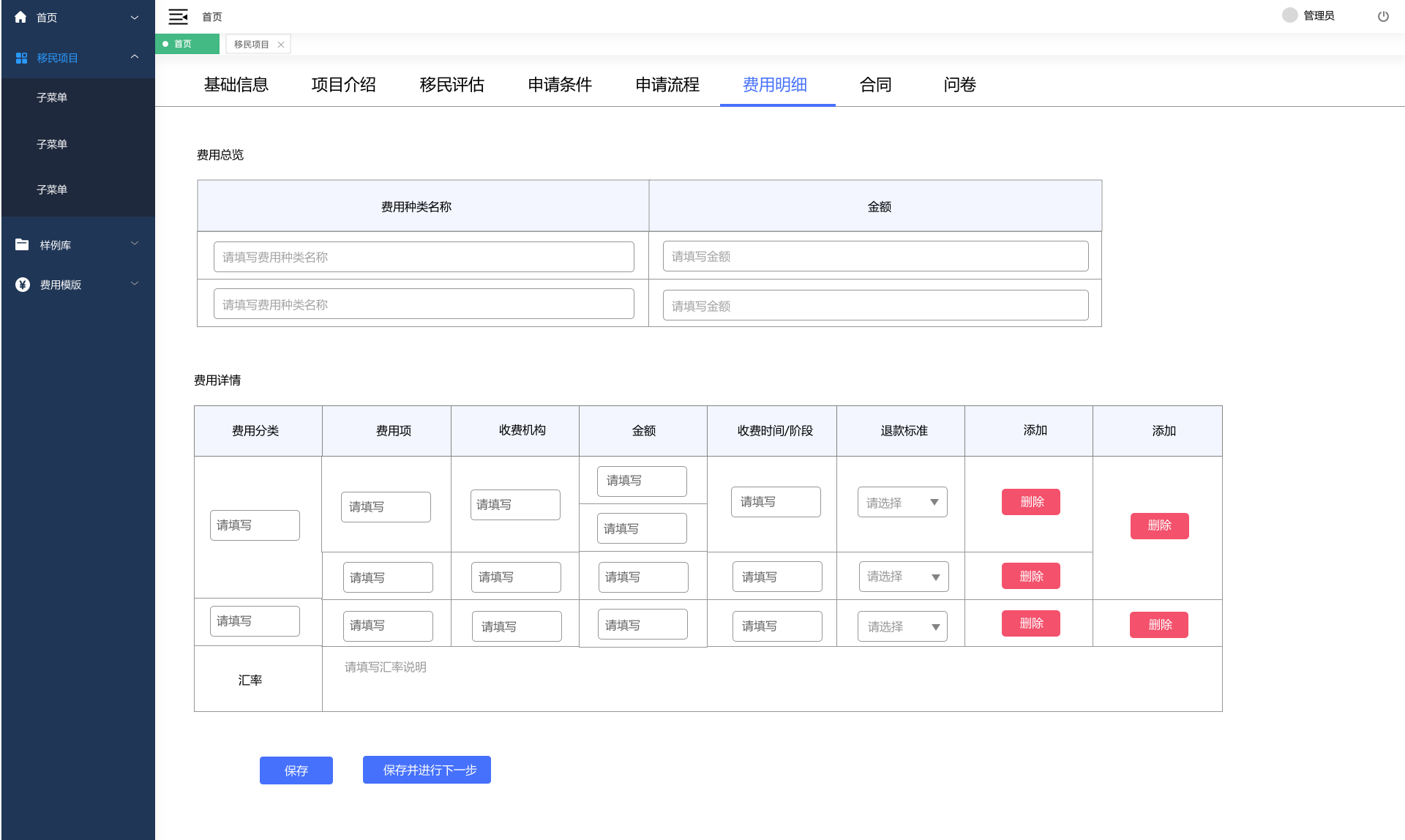Click the 费用模版 yen icon
This screenshot has width=1405, height=840.
pos(23,285)
